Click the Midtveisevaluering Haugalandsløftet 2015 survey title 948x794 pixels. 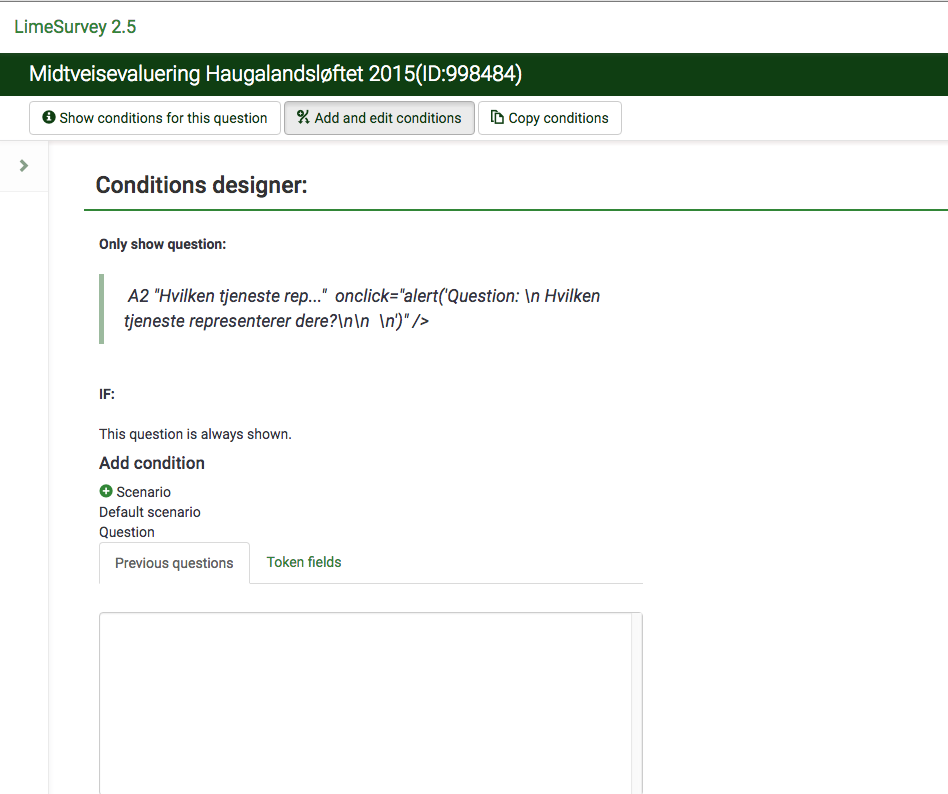tap(275, 74)
